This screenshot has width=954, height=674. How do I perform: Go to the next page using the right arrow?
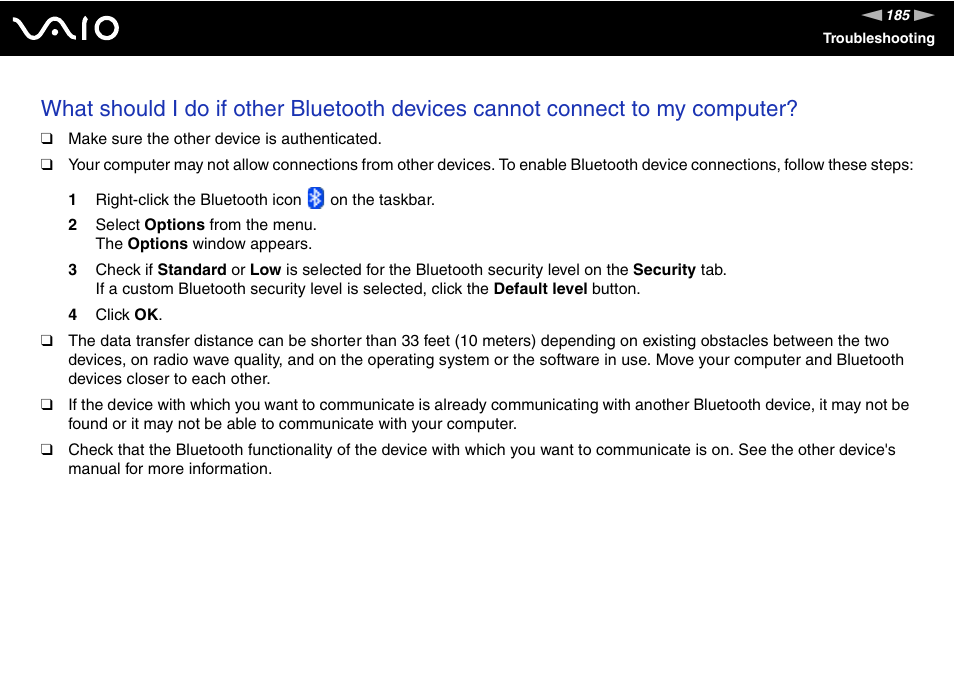click(x=924, y=15)
